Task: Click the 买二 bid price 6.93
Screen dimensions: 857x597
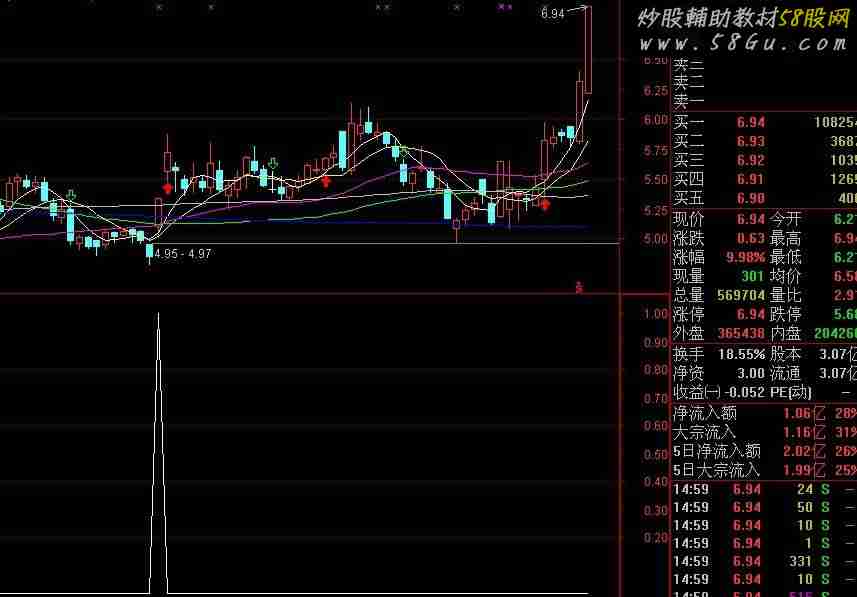Action: (750, 141)
